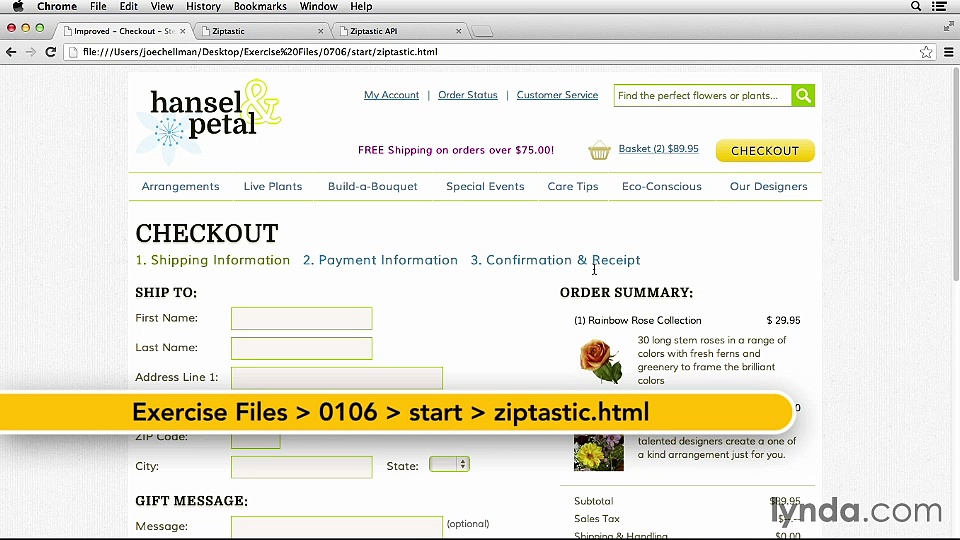The height and width of the screenshot is (540, 960).
Task: Enter fullscreen with the expand arrows
Action: point(948,26)
